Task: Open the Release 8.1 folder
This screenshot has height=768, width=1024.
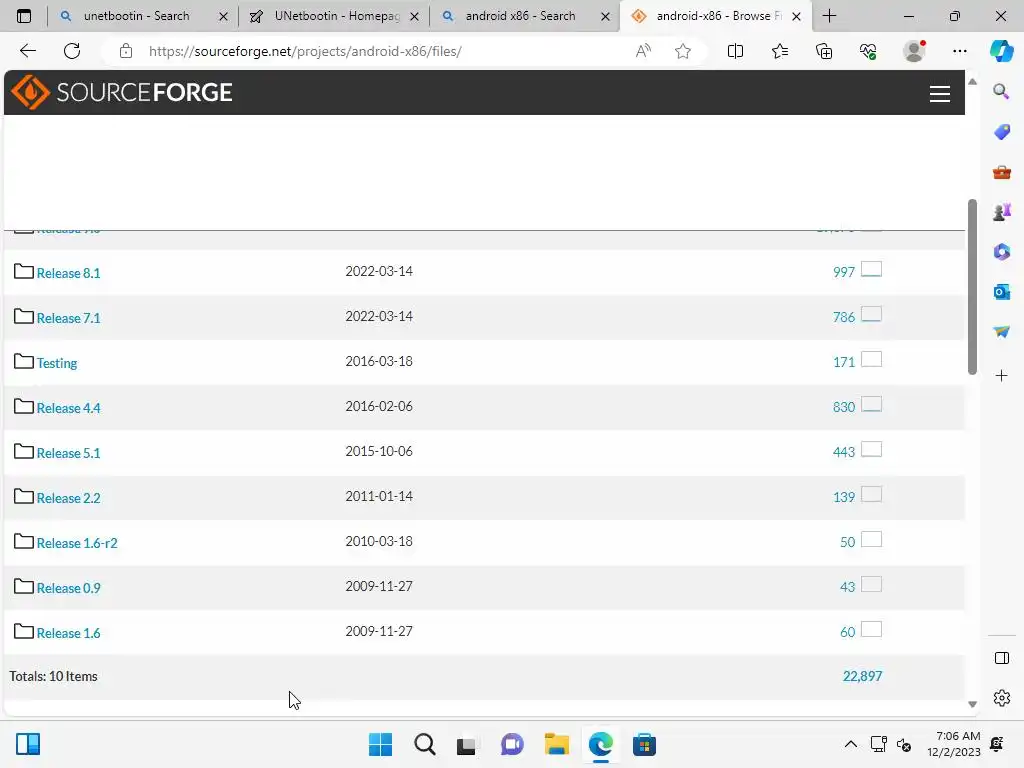Action: tap(68, 273)
